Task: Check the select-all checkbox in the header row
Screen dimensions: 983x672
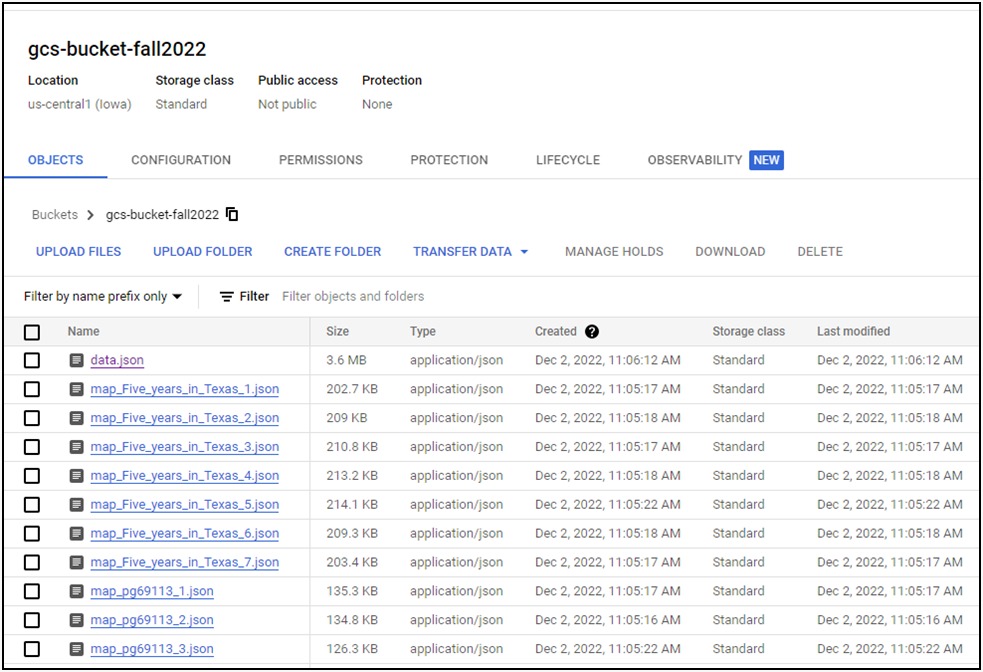Action: (x=31, y=331)
